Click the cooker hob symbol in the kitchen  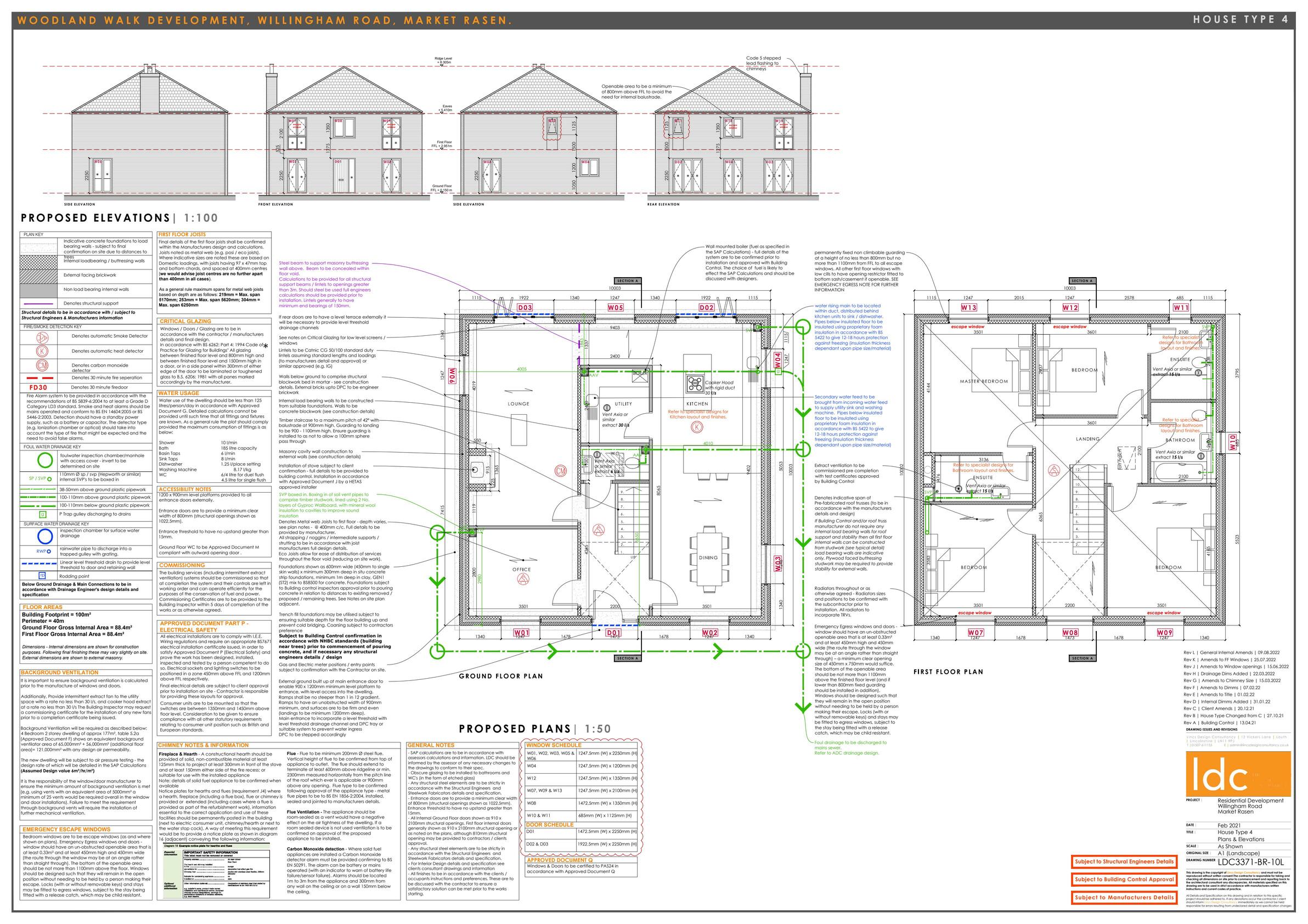694,382
